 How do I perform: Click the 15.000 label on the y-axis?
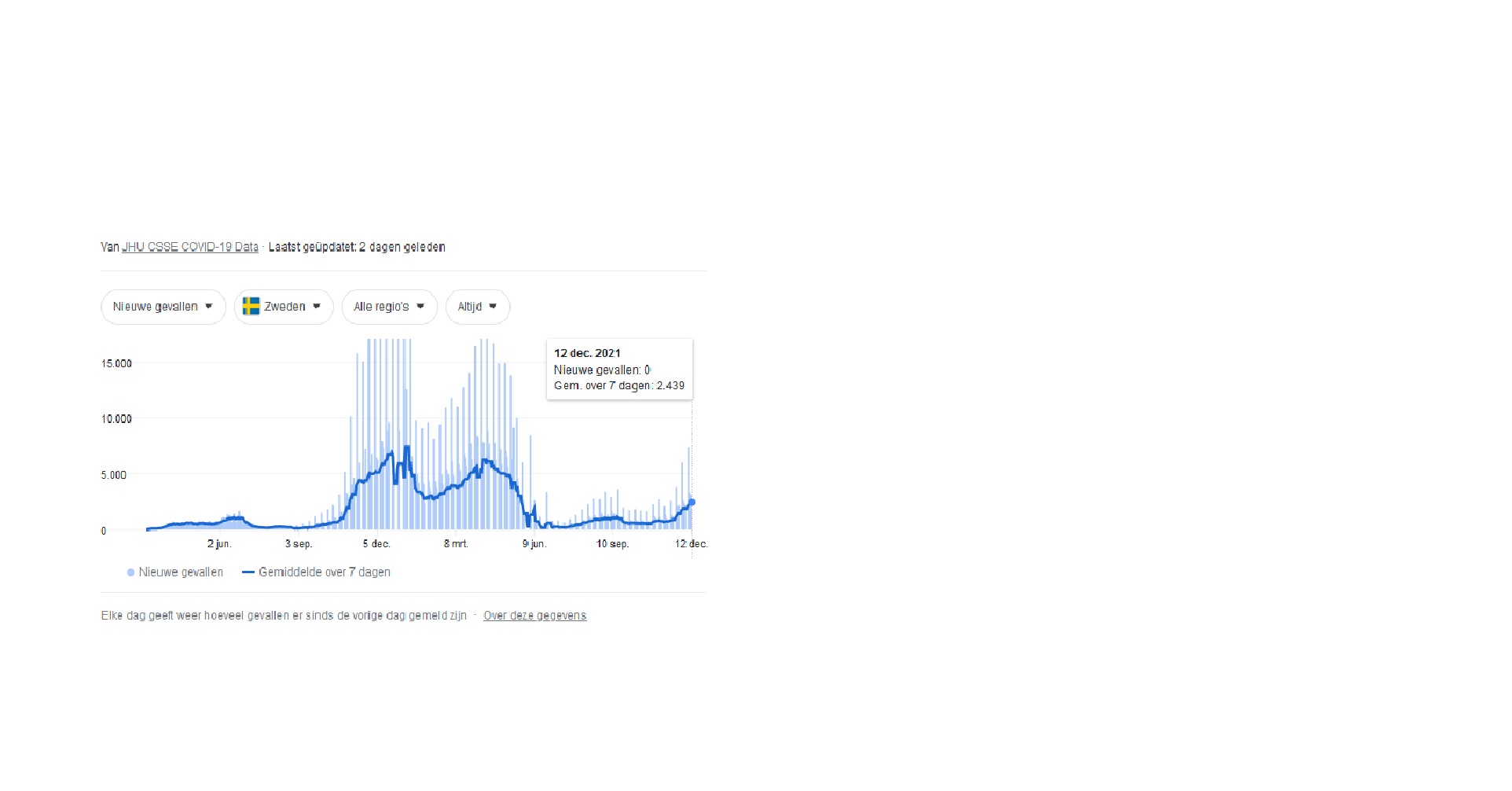pyautogui.click(x=116, y=363)
